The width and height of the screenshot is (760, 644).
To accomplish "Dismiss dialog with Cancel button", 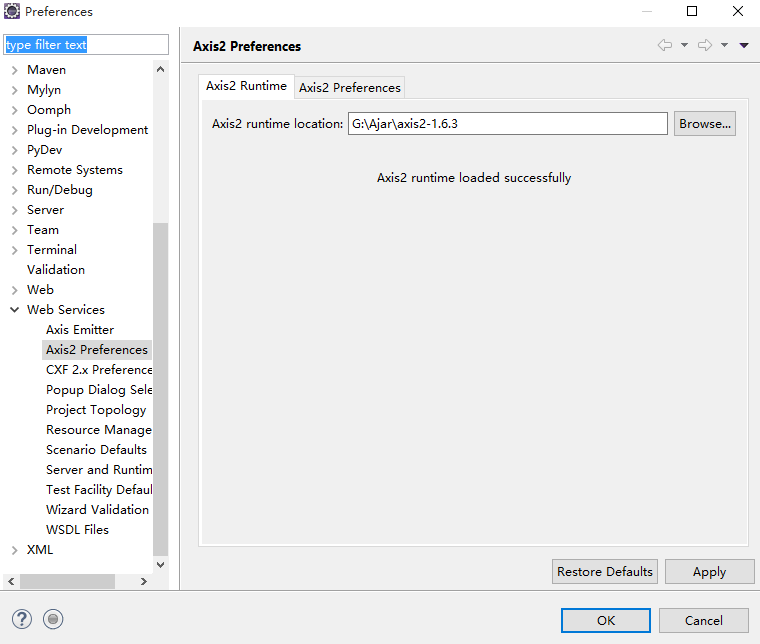I will tap(703, 621).
